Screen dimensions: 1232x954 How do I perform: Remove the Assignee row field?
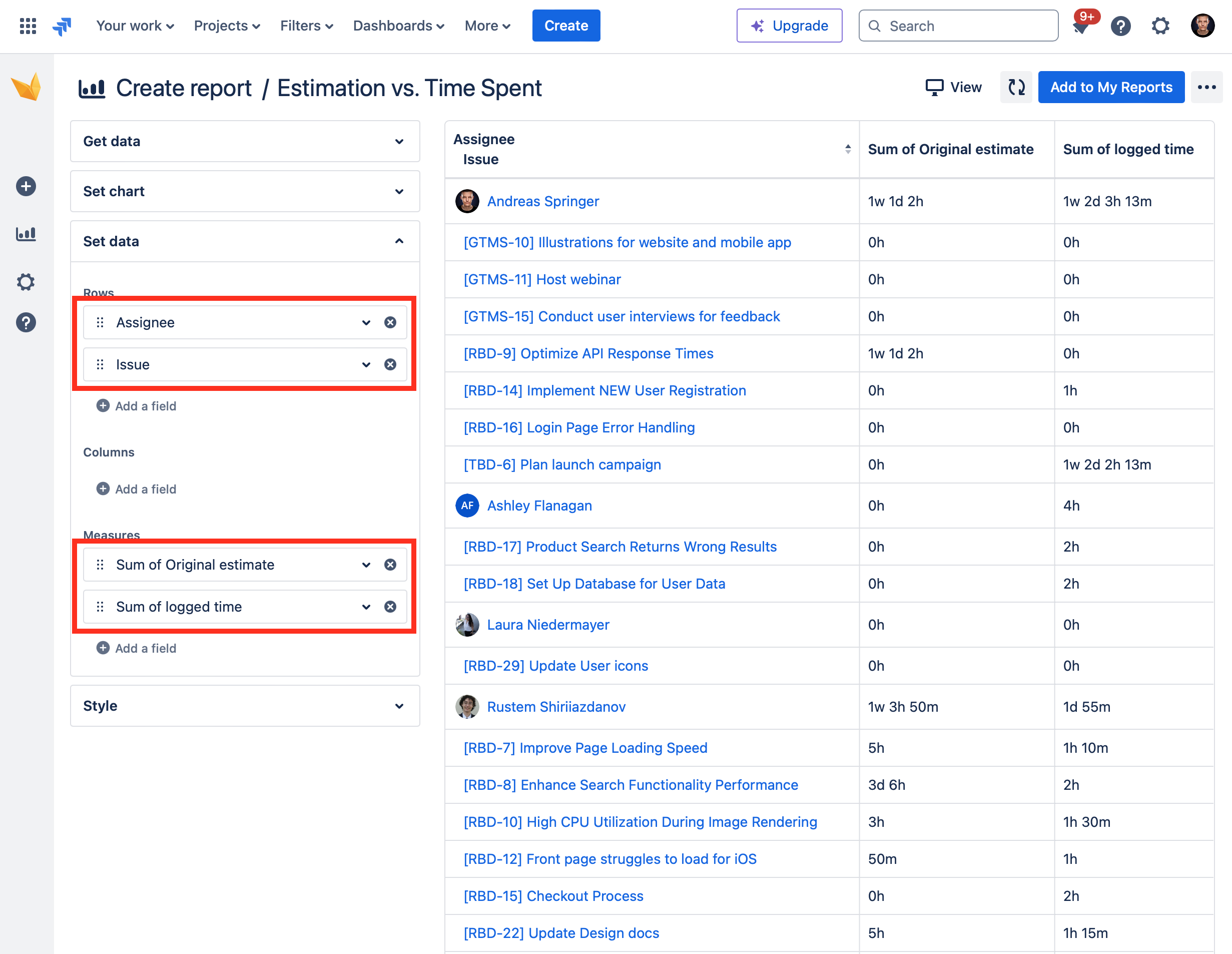(x=390, y=322)
